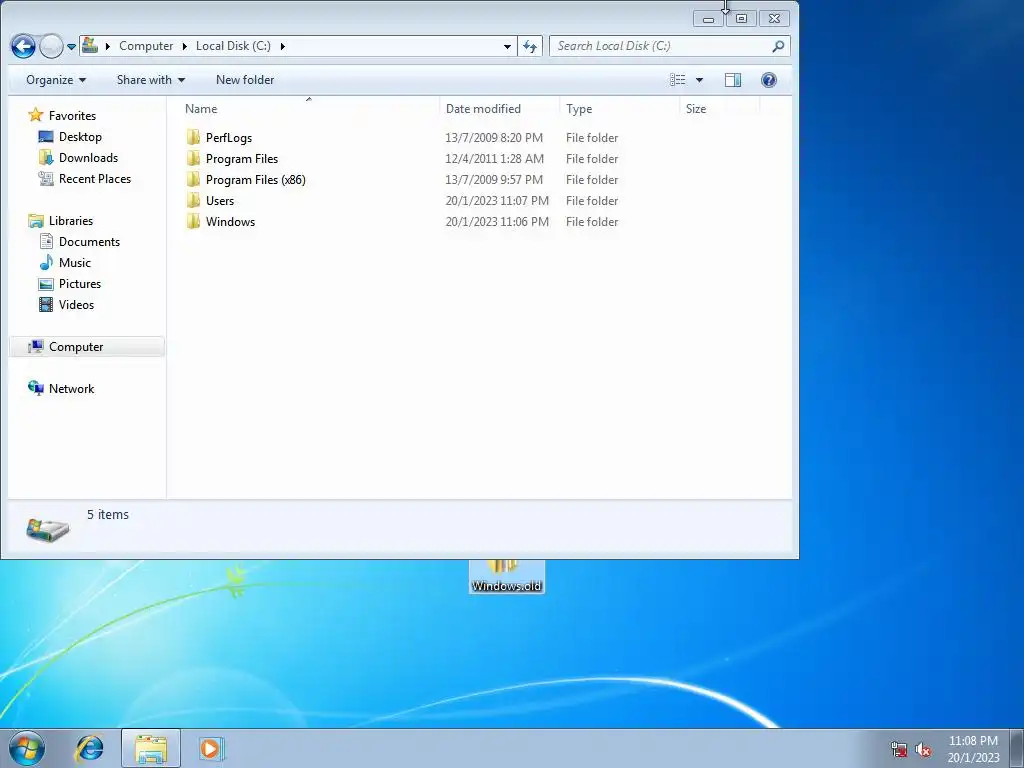Open the address bar history dropdown
This screenshot has width=1024, height=768.
pos(507,46)
